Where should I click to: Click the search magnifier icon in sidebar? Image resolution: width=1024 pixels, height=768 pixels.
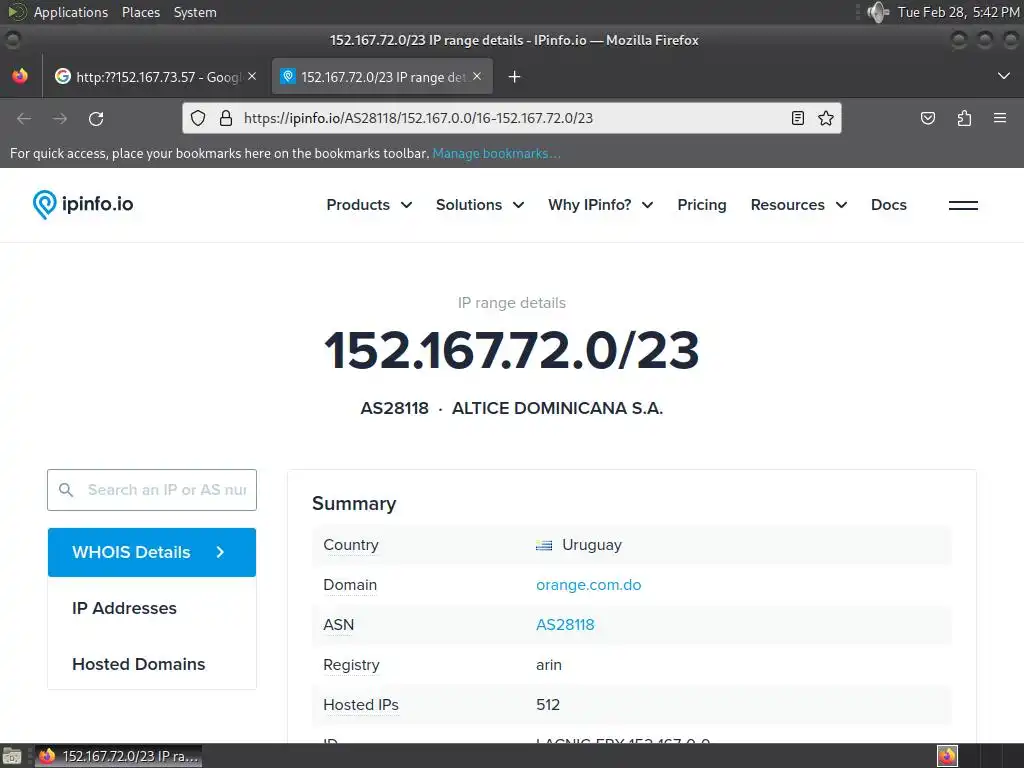coord(66,490)
